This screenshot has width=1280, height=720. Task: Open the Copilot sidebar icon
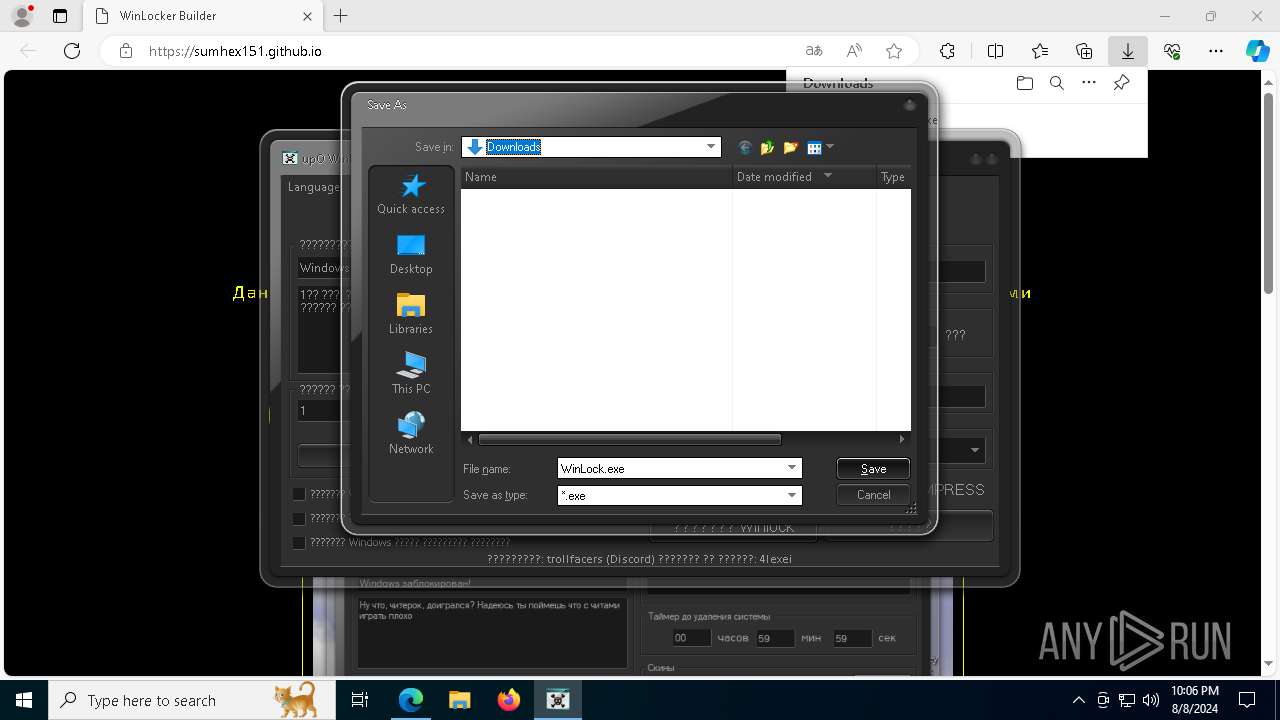coord(1258,51)
